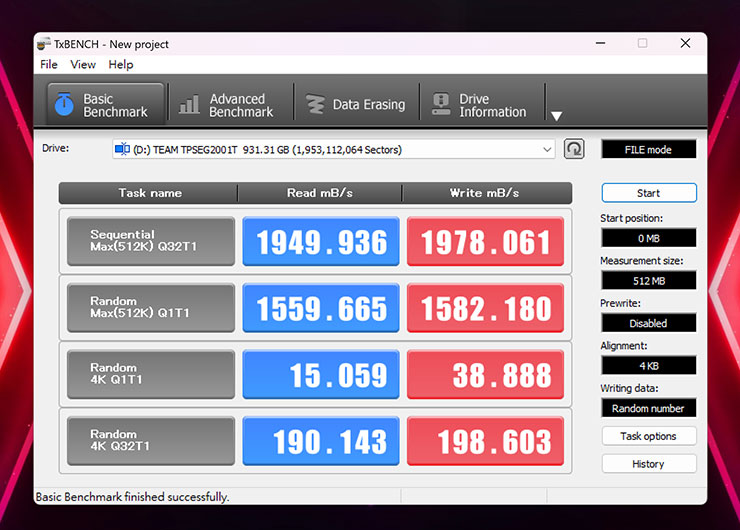Open the File menu
Viewport: 740px width, 530px height.
(49, 65)
